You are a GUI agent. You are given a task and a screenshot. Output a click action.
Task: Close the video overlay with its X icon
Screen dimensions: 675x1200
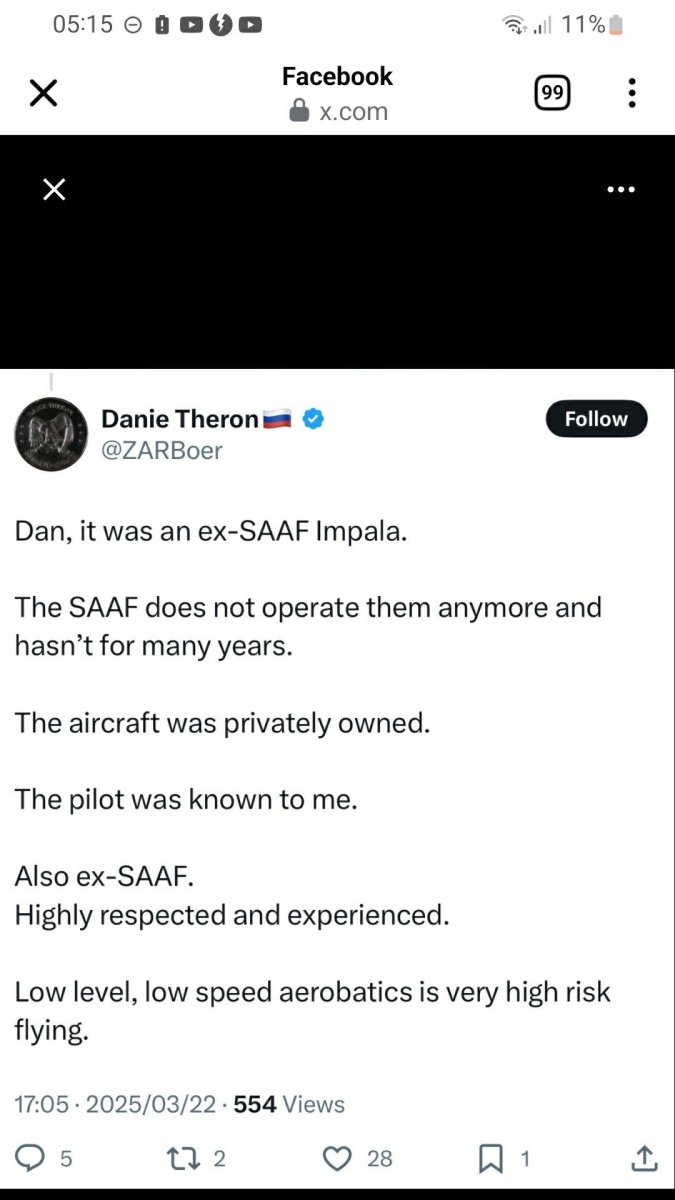pos(53,189)
